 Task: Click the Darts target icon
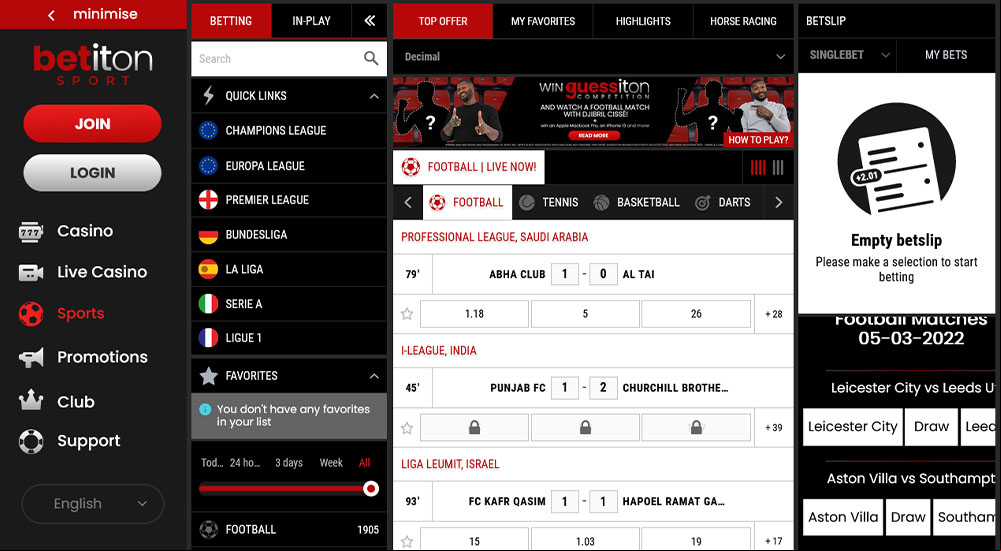click(x=702, y=202)
